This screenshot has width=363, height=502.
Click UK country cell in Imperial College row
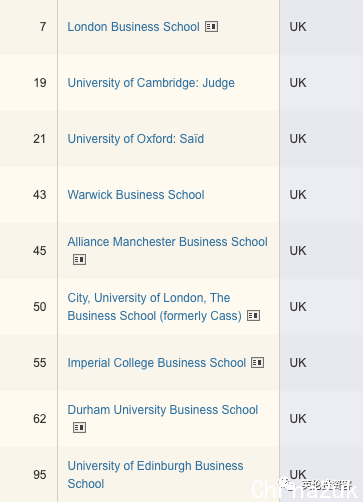pyautogui.click(x=321, y=363)
